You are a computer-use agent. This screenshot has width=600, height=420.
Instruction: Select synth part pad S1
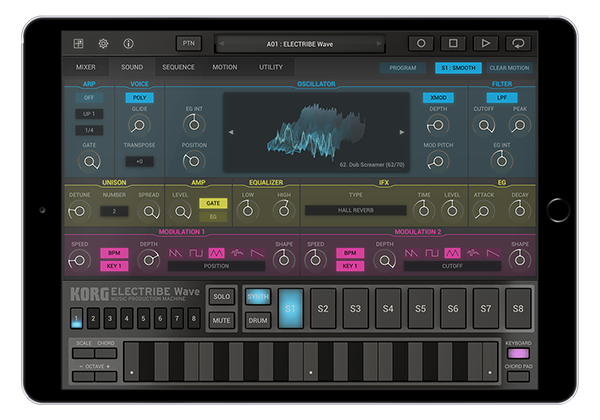(x=290, y=309)
